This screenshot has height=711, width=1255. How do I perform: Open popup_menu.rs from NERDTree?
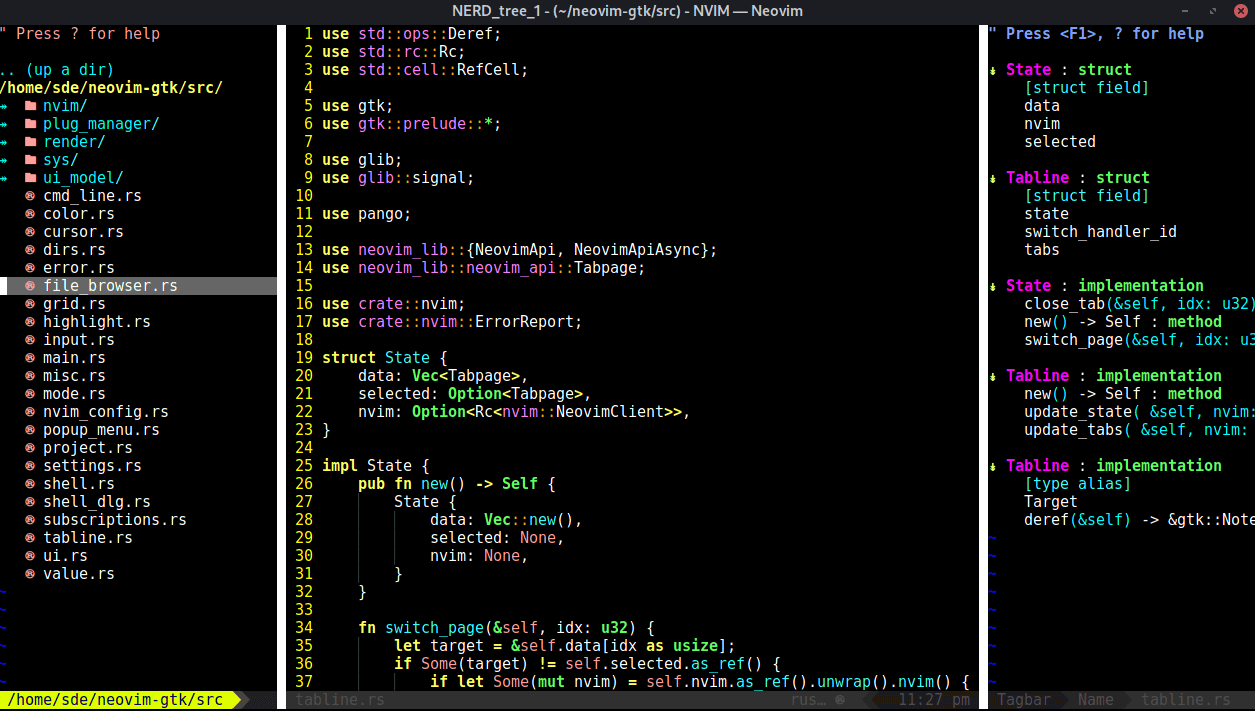(101, 430)
